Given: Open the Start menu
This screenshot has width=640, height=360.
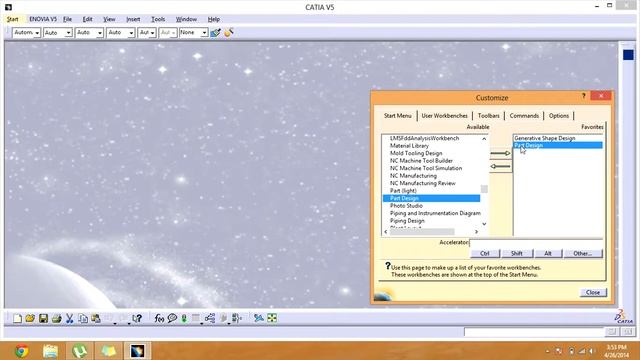Looking at the screenshot, I should [x=13, y=19].
